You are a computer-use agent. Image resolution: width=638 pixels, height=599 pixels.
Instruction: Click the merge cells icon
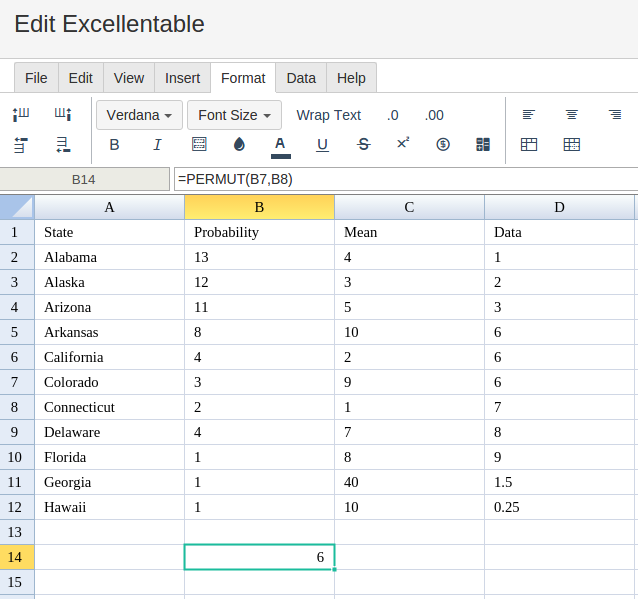[529, 144]
